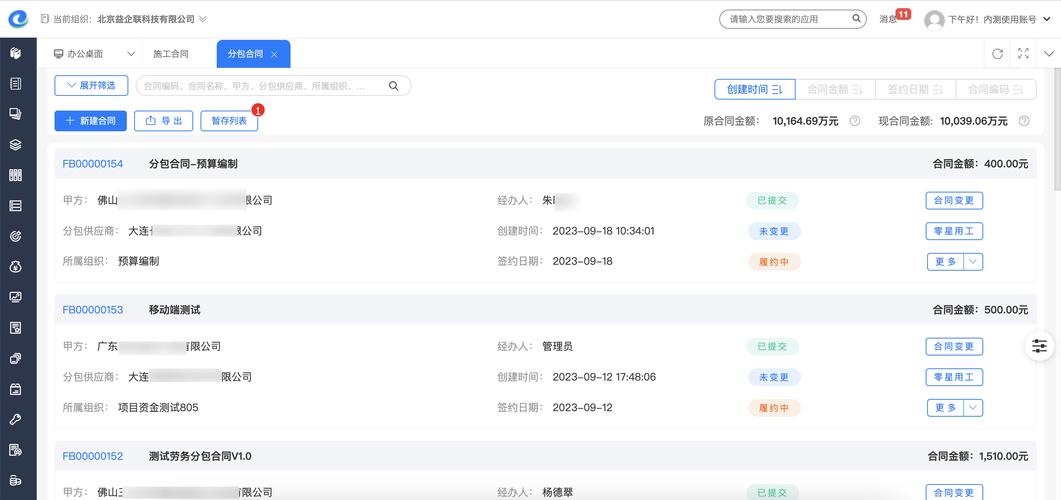Click 未变更 status tag of FB00000153
Screen dimensions: 1061x500
[774, 377]
